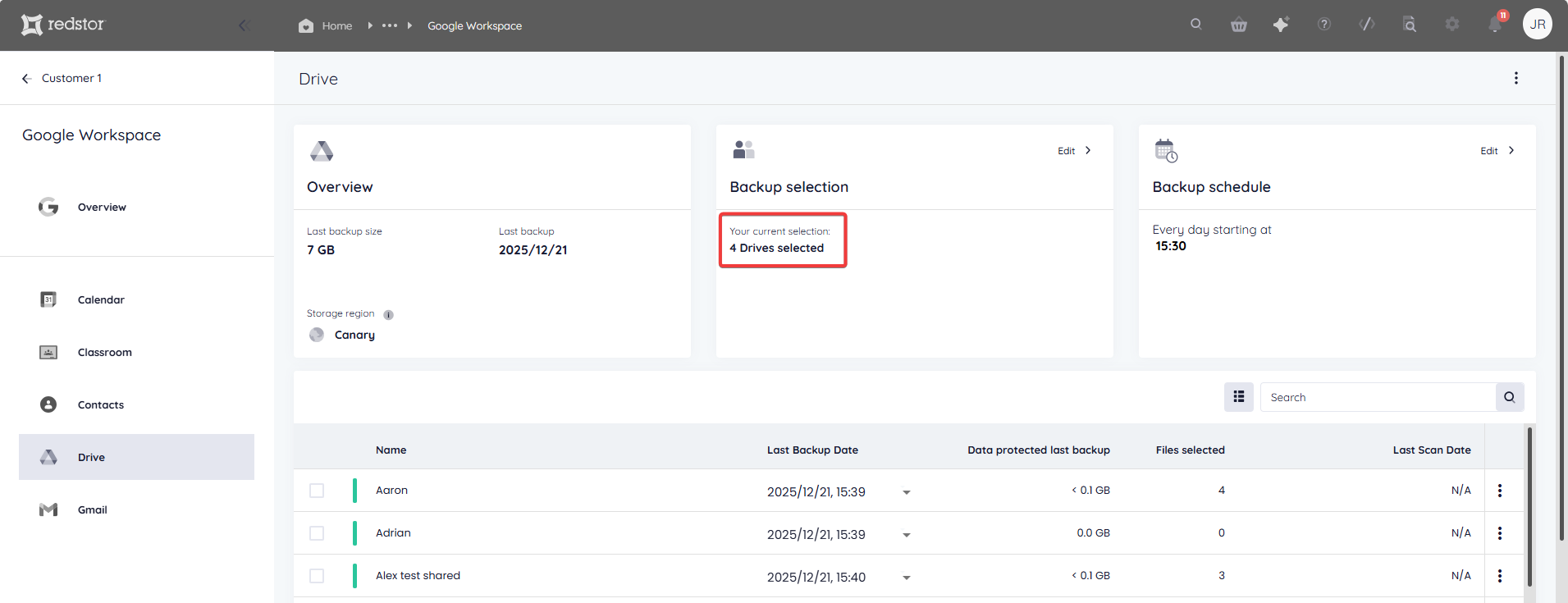Click Edit on the Backup schedule card
Image resolution: width=1568 pixels, height=603 pixels.
[x=1497, y=151]
